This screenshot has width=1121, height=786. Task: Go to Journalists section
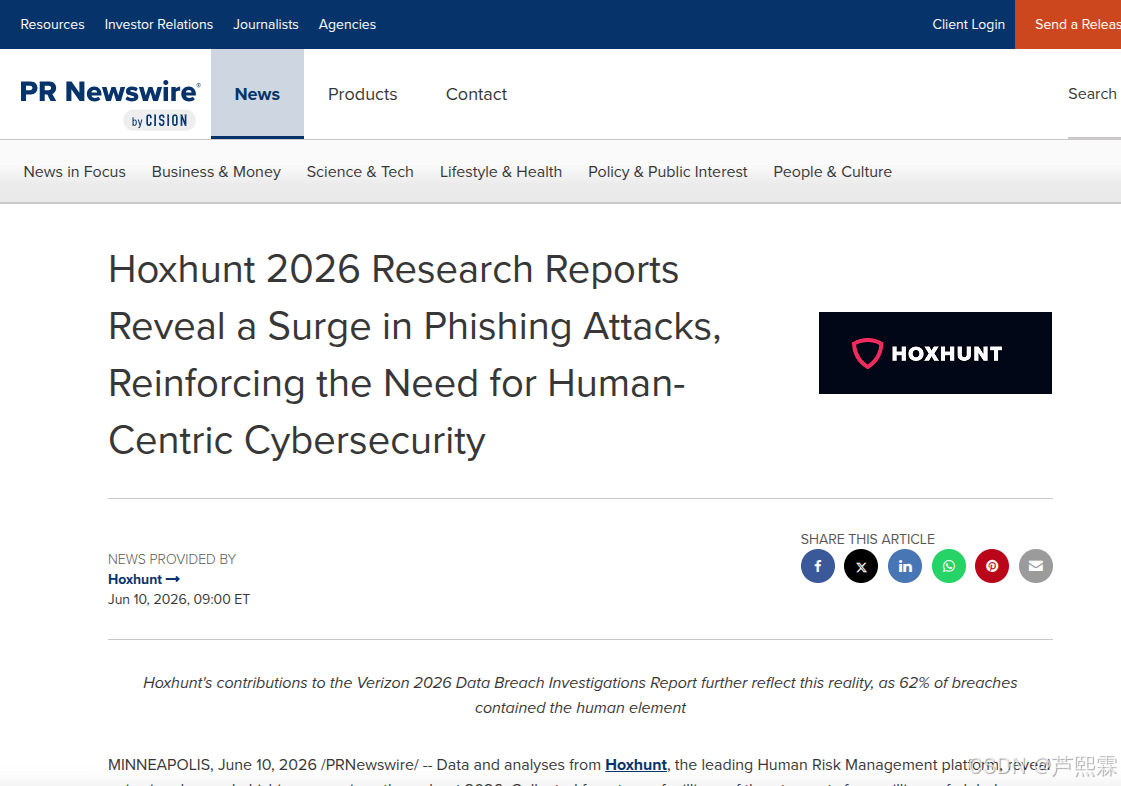(x=266, y=24)
